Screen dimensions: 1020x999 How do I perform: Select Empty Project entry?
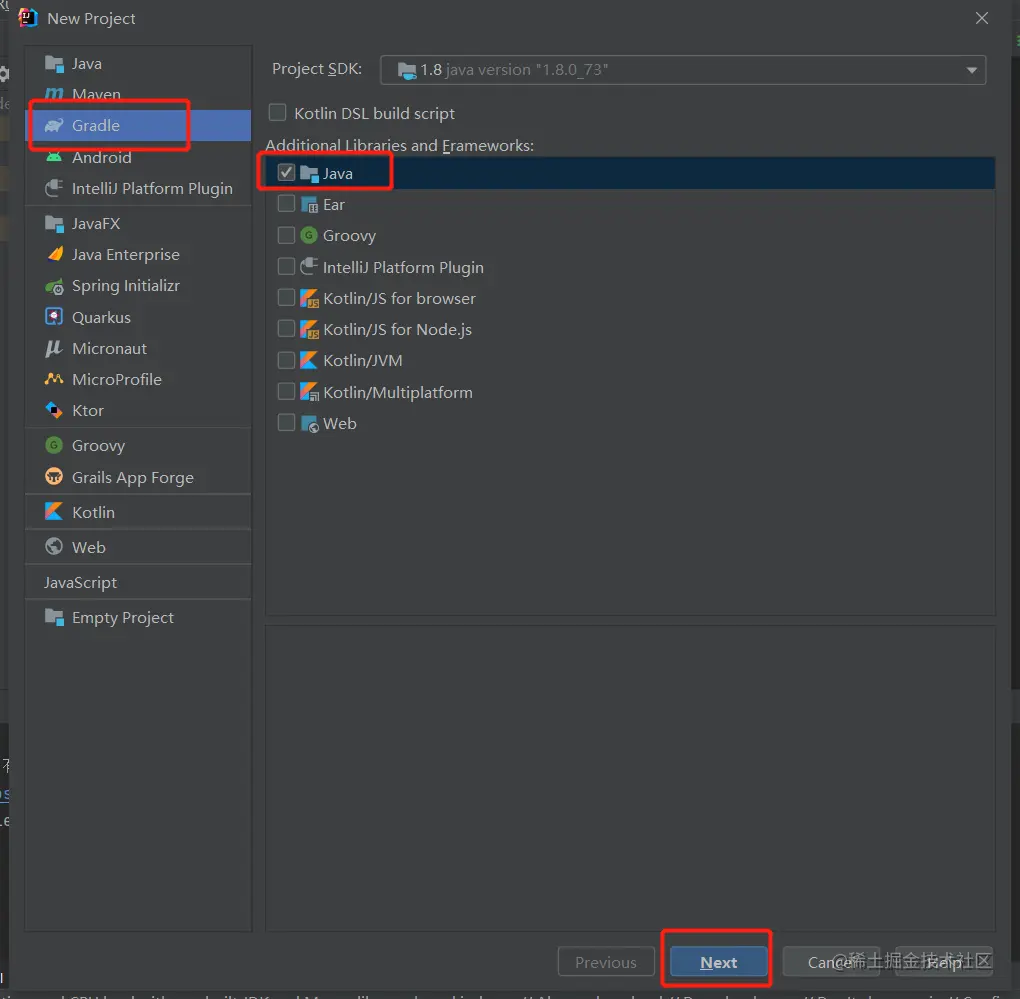(x=138, y=618)
